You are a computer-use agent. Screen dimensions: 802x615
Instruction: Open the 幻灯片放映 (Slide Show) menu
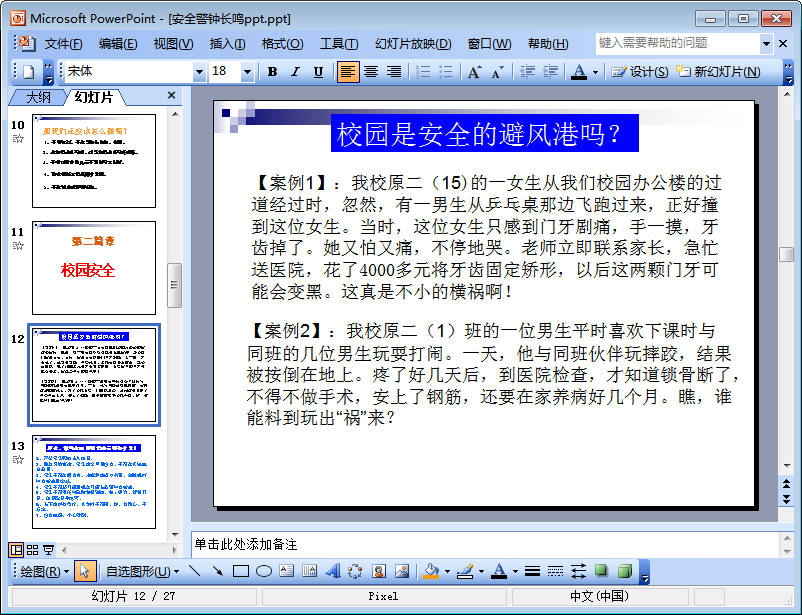[x=412, y=44]
